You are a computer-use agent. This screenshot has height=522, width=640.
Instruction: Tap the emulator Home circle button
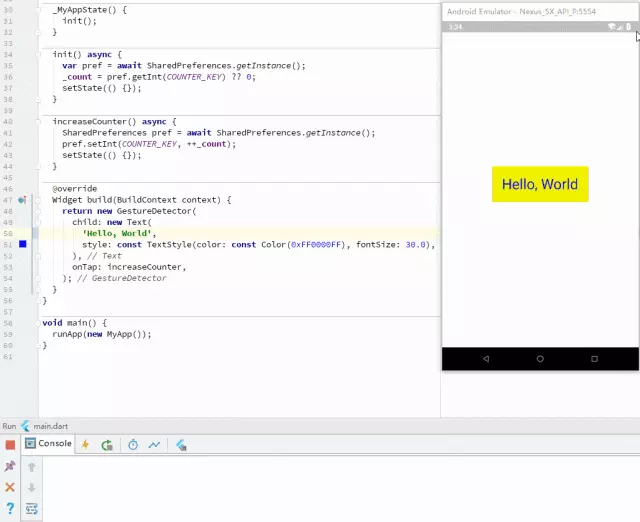point(540,359)
